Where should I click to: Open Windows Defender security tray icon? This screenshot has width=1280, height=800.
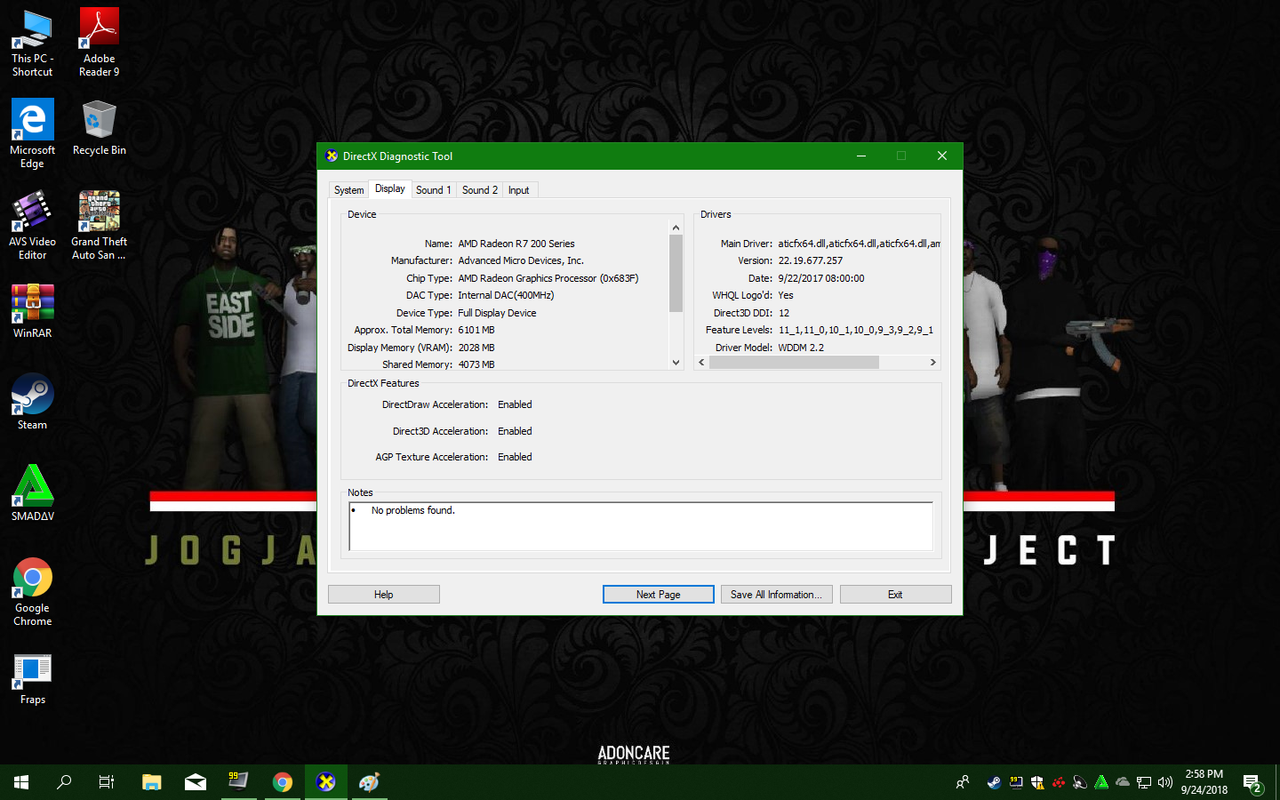pyautogui.click(x=1037, y=782)
